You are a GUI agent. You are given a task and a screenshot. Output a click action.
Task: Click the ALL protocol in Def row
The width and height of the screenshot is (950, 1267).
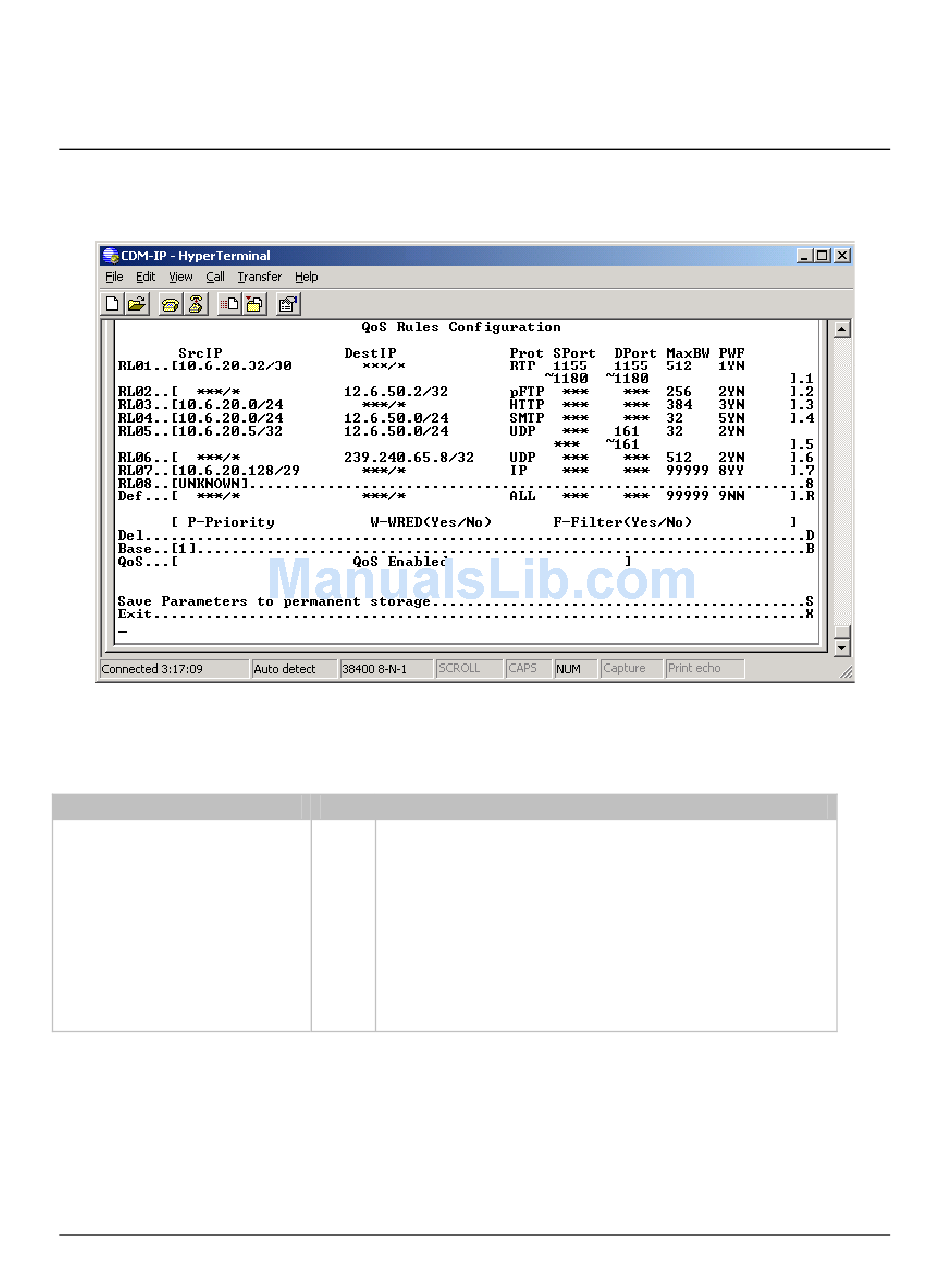point(522,496)
